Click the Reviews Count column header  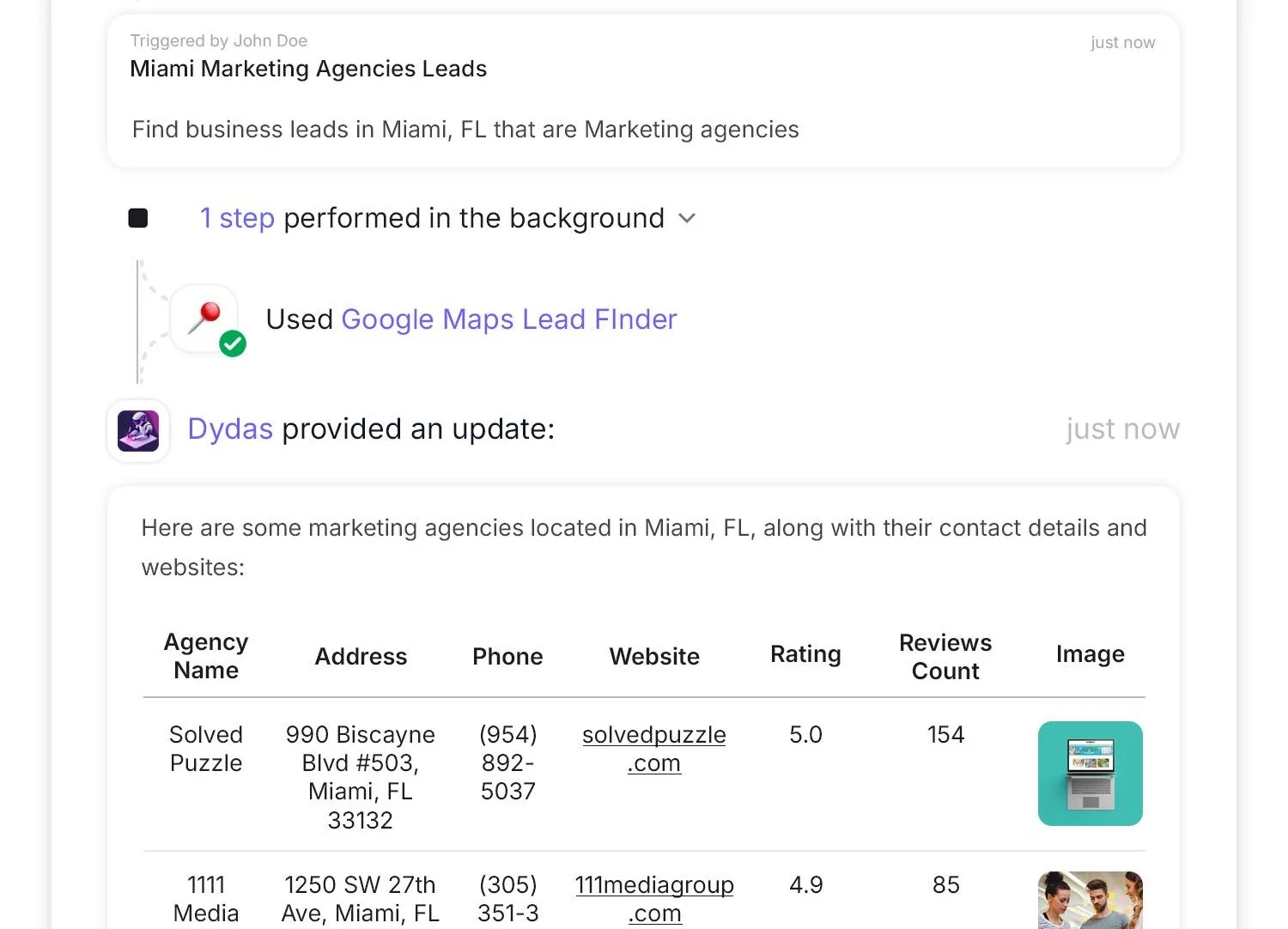point(945,657)
